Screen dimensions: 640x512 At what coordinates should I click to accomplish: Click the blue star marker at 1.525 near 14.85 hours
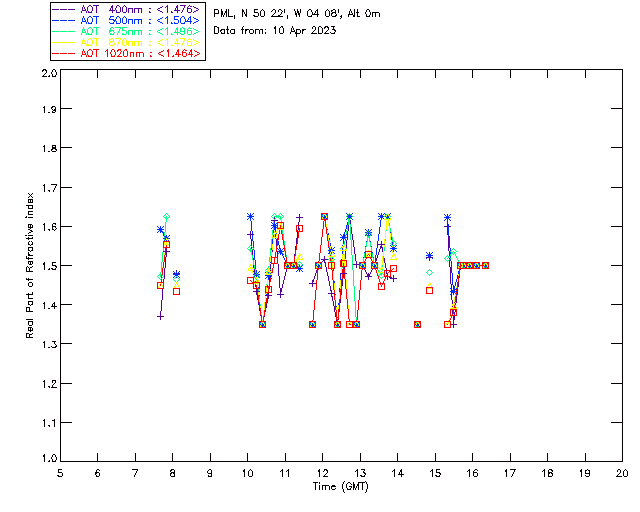pyautogui.click(x=429, y=256)
